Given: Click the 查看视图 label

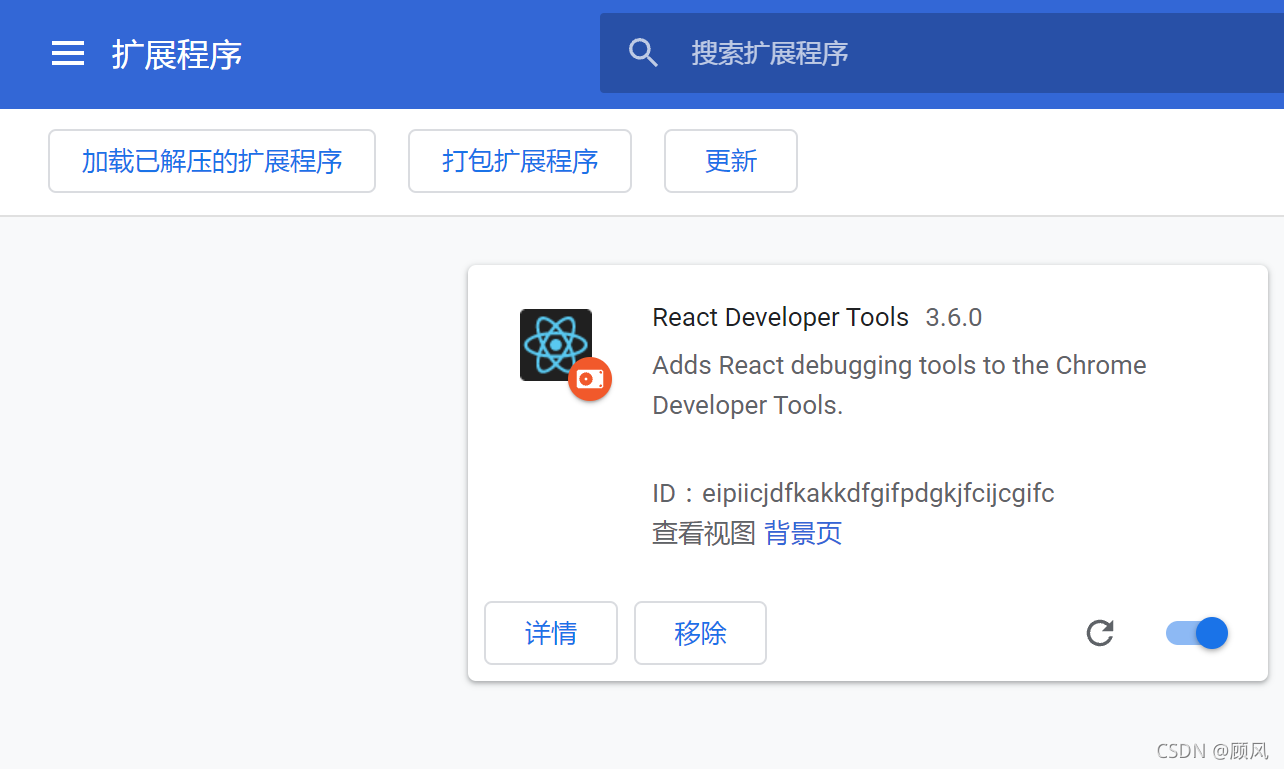Looking at the screenshot, I should click(703, 533).
